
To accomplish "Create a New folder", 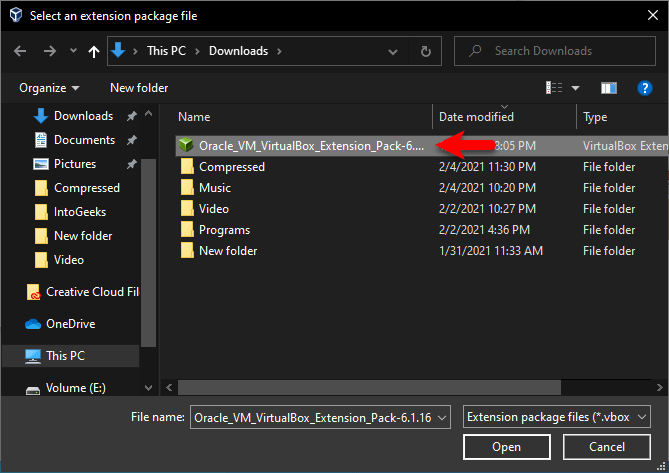I will 139,88.
